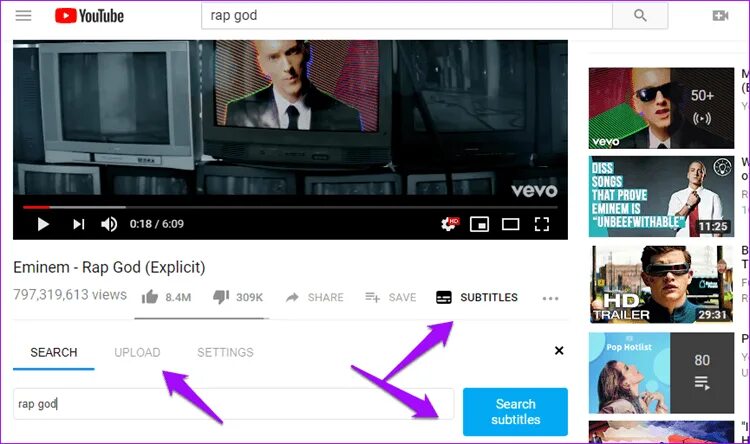Screen dimensions: 750x444
Task: Seek along the red video progress bar
Action: tap(290, 207)
